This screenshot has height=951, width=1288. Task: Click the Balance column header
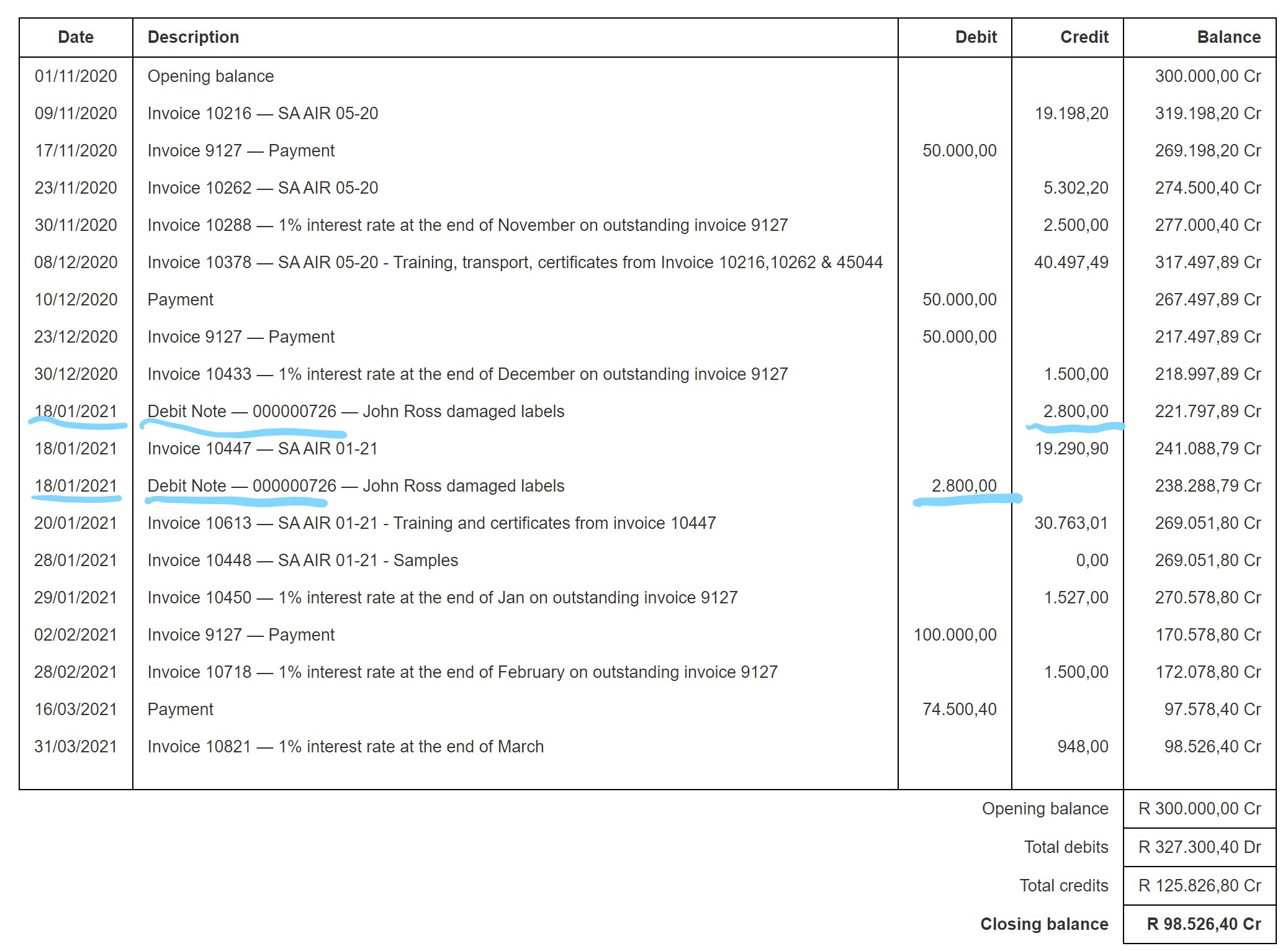click(x=1228, y=37)
